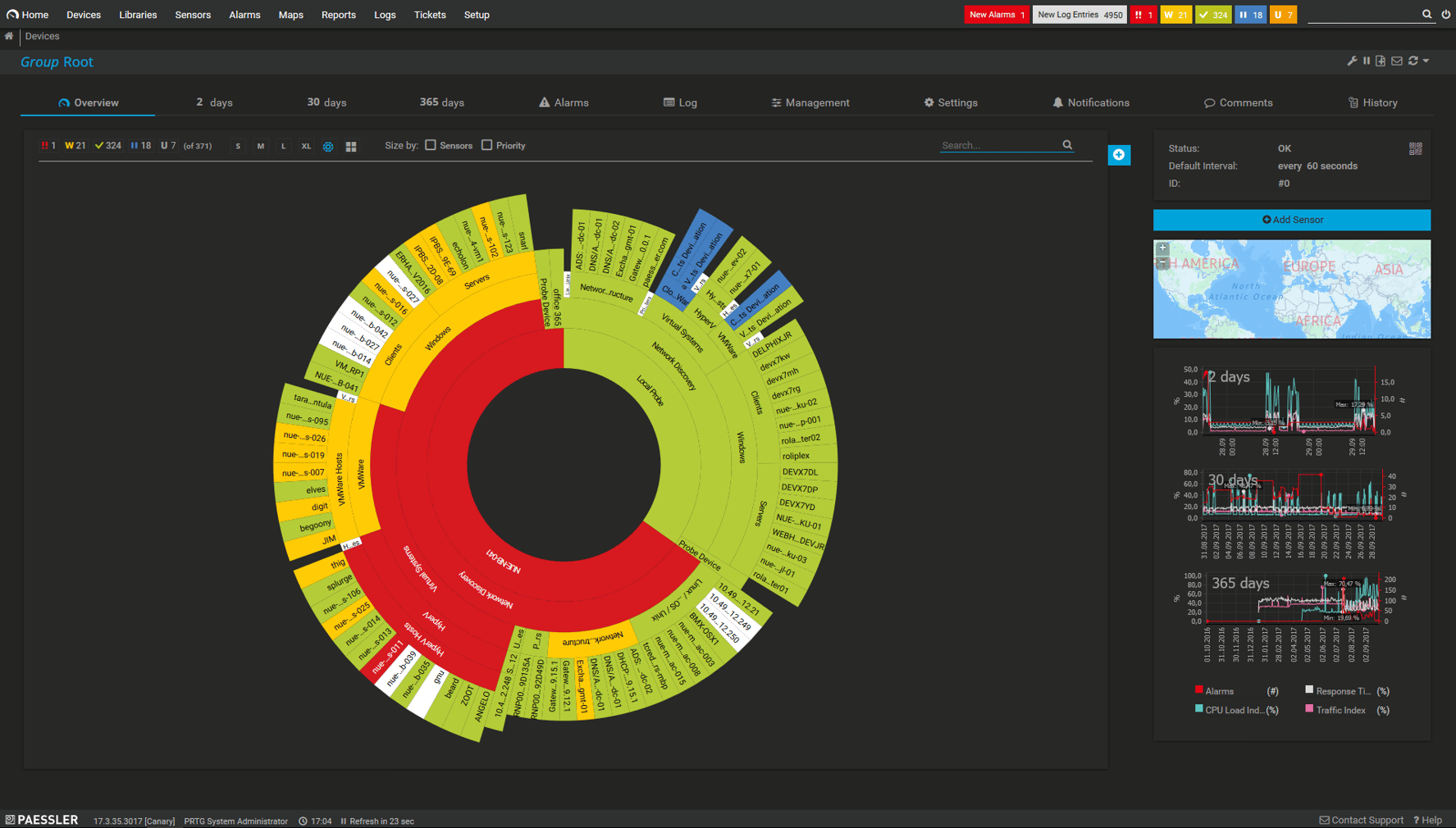Viewport: 1456px width, 828px height.
Task: Click the add device document icon
Action: pos(1381,60)
